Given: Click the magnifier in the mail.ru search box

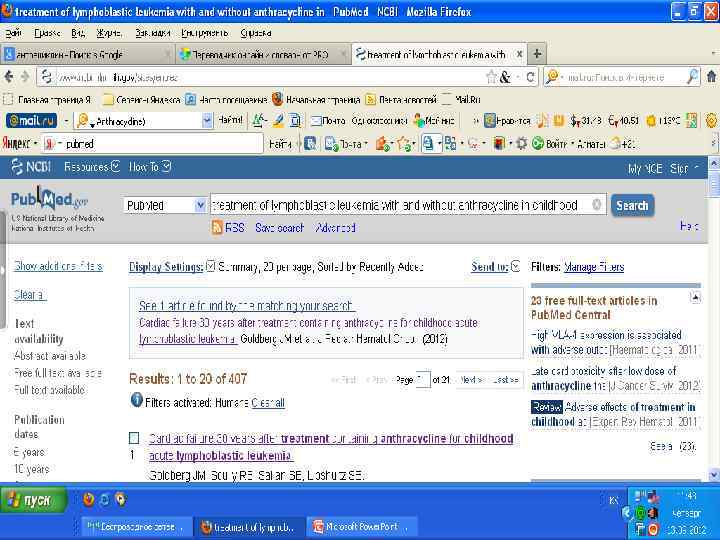Looking at the screenshot, I should (692, 77).
